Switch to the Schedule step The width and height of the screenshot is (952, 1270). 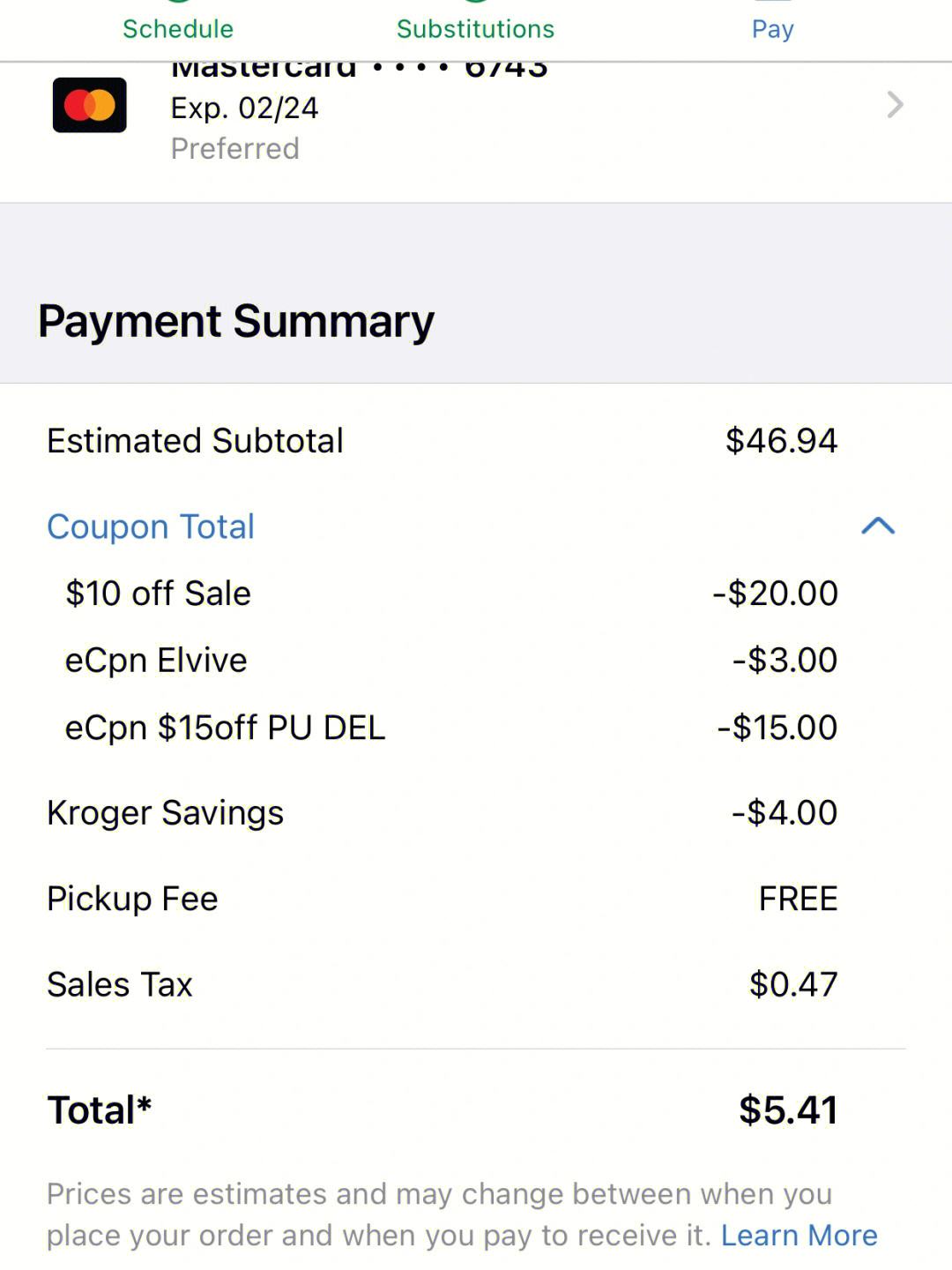[178, 29]
